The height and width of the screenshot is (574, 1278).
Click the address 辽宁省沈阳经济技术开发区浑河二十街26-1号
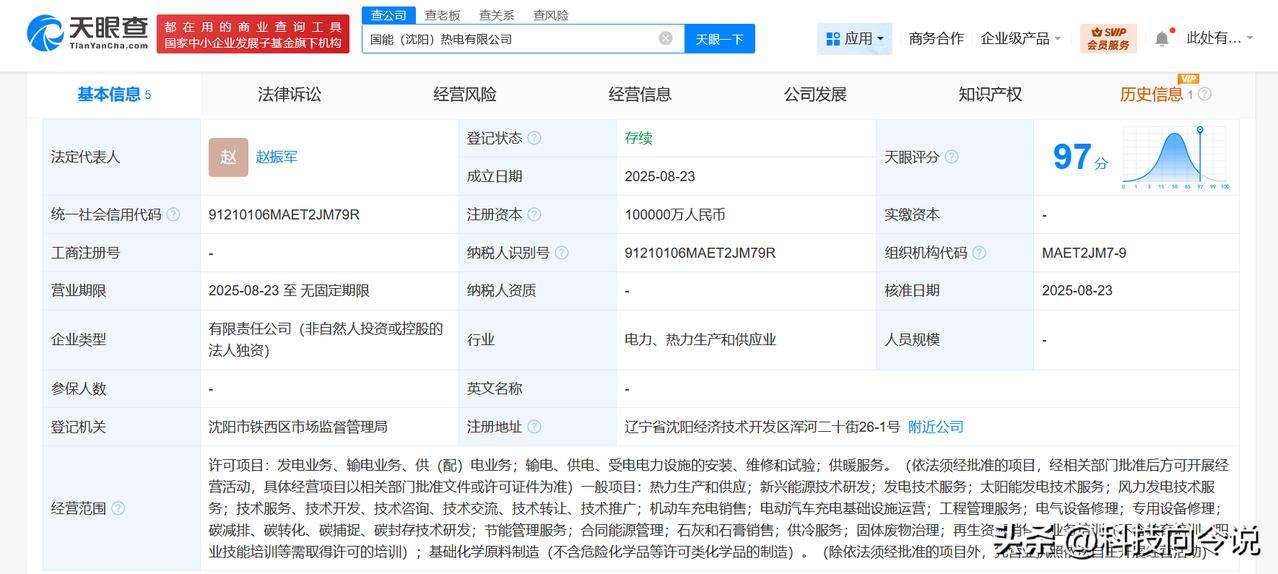click(x=762, y=427)
